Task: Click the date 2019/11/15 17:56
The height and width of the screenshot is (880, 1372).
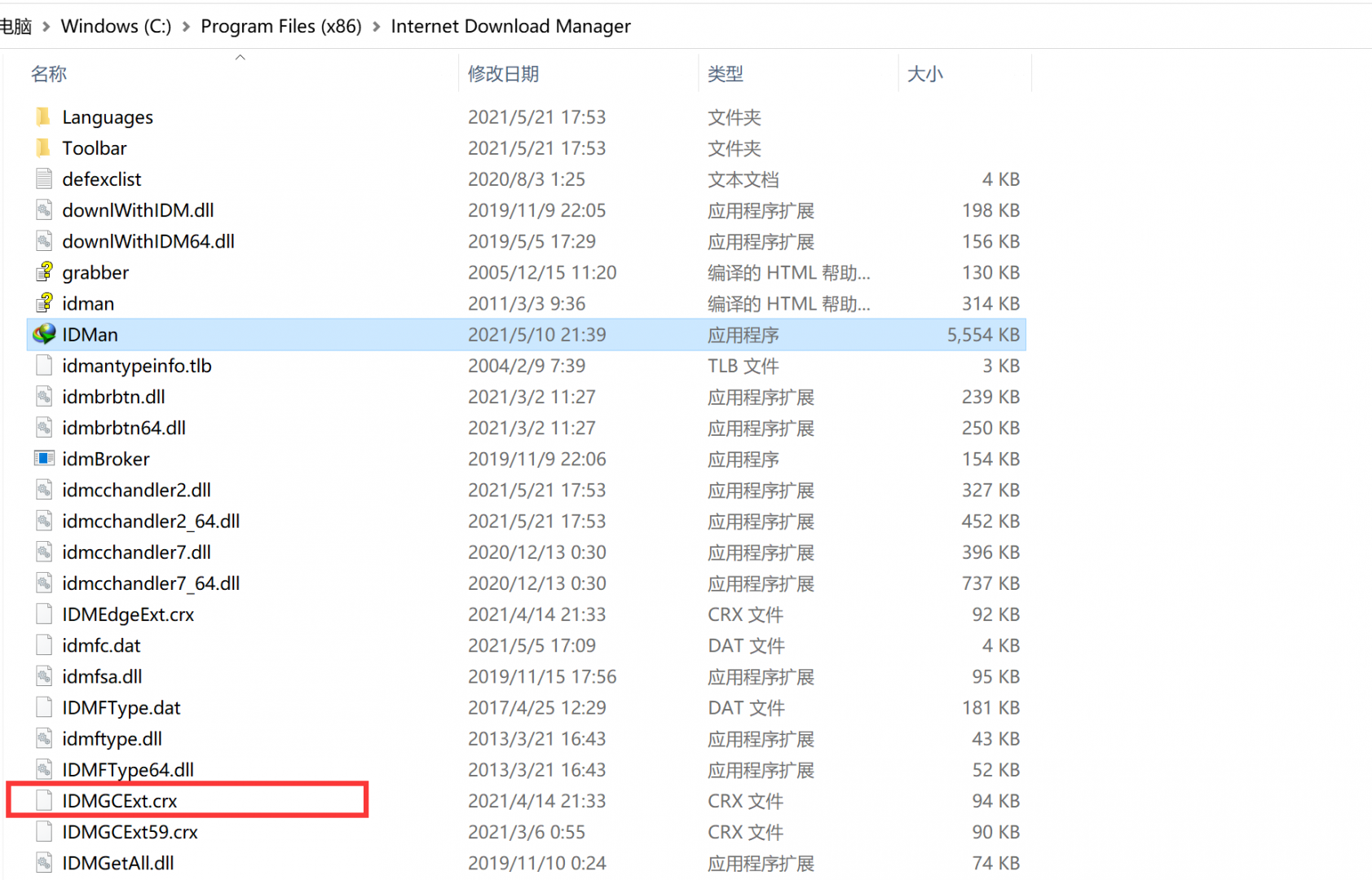Action: (x=542, y=676)
